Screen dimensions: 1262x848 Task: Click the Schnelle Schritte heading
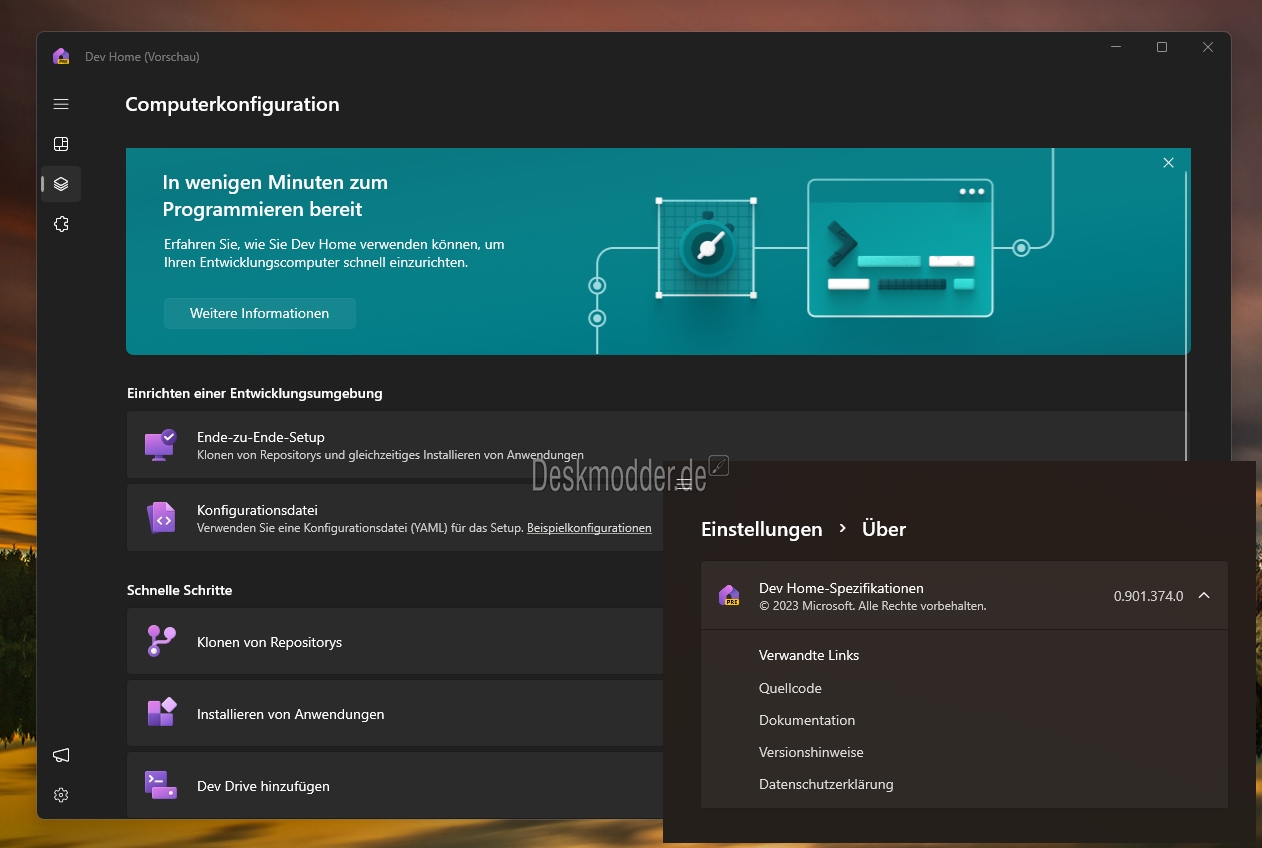point(180,590)
